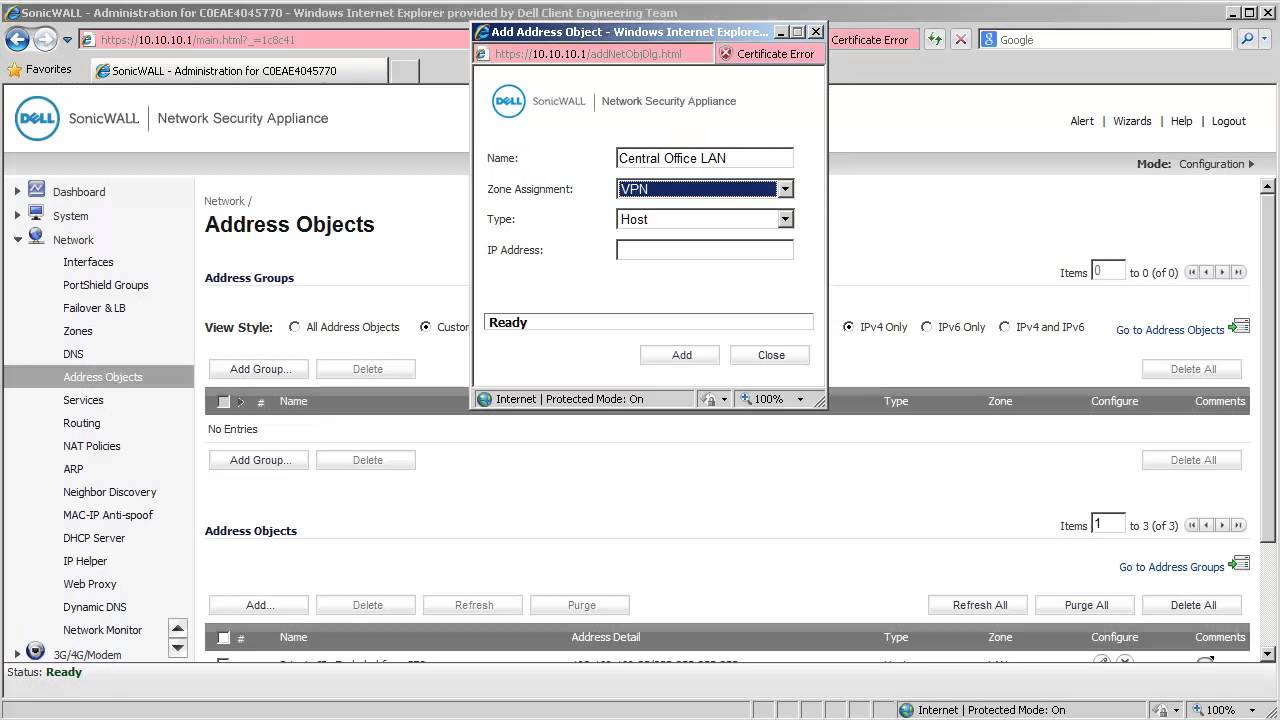Click the Network globe icon in sidebar
This screenshot has height=720, width=1280.
click(x=37, y=237)
